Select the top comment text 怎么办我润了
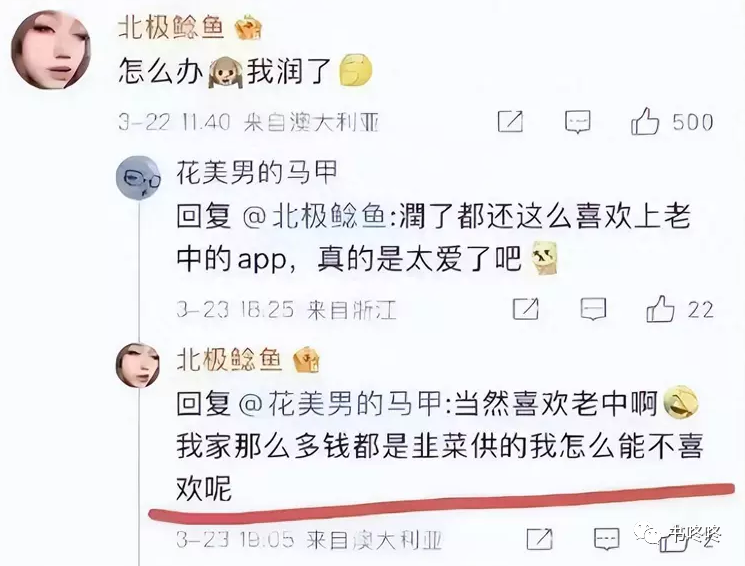Screen dimensions: 745x566 pos(245,71)
